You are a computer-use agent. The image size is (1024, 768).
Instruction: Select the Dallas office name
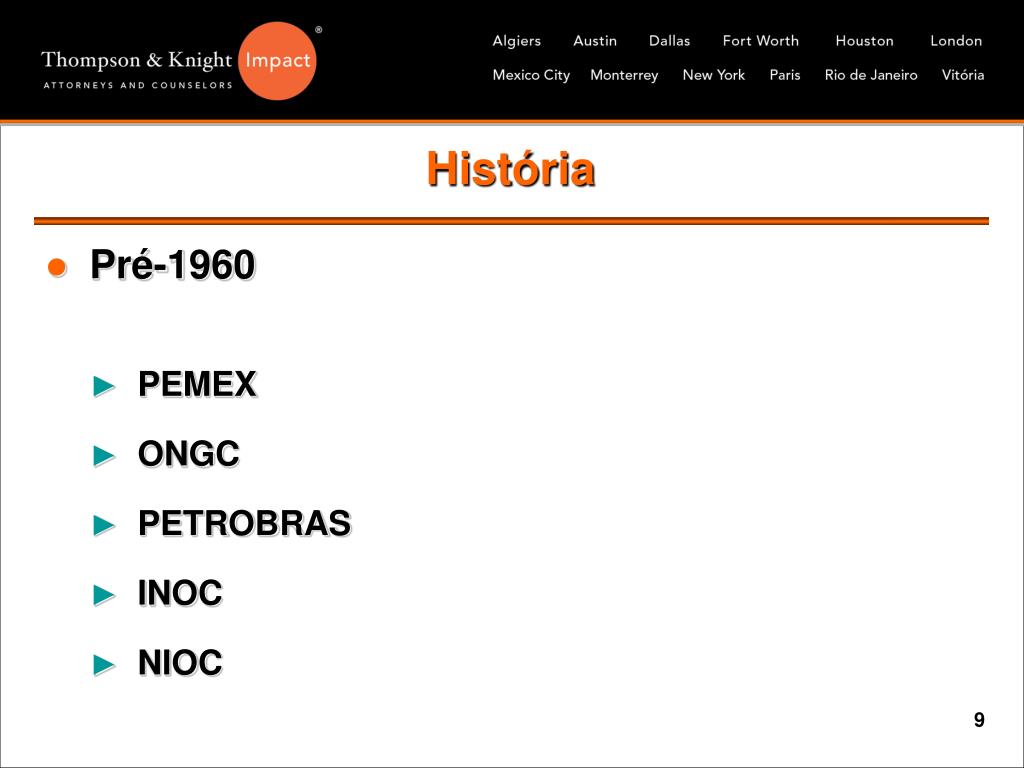pyautogui.click(x=669, y=40)
